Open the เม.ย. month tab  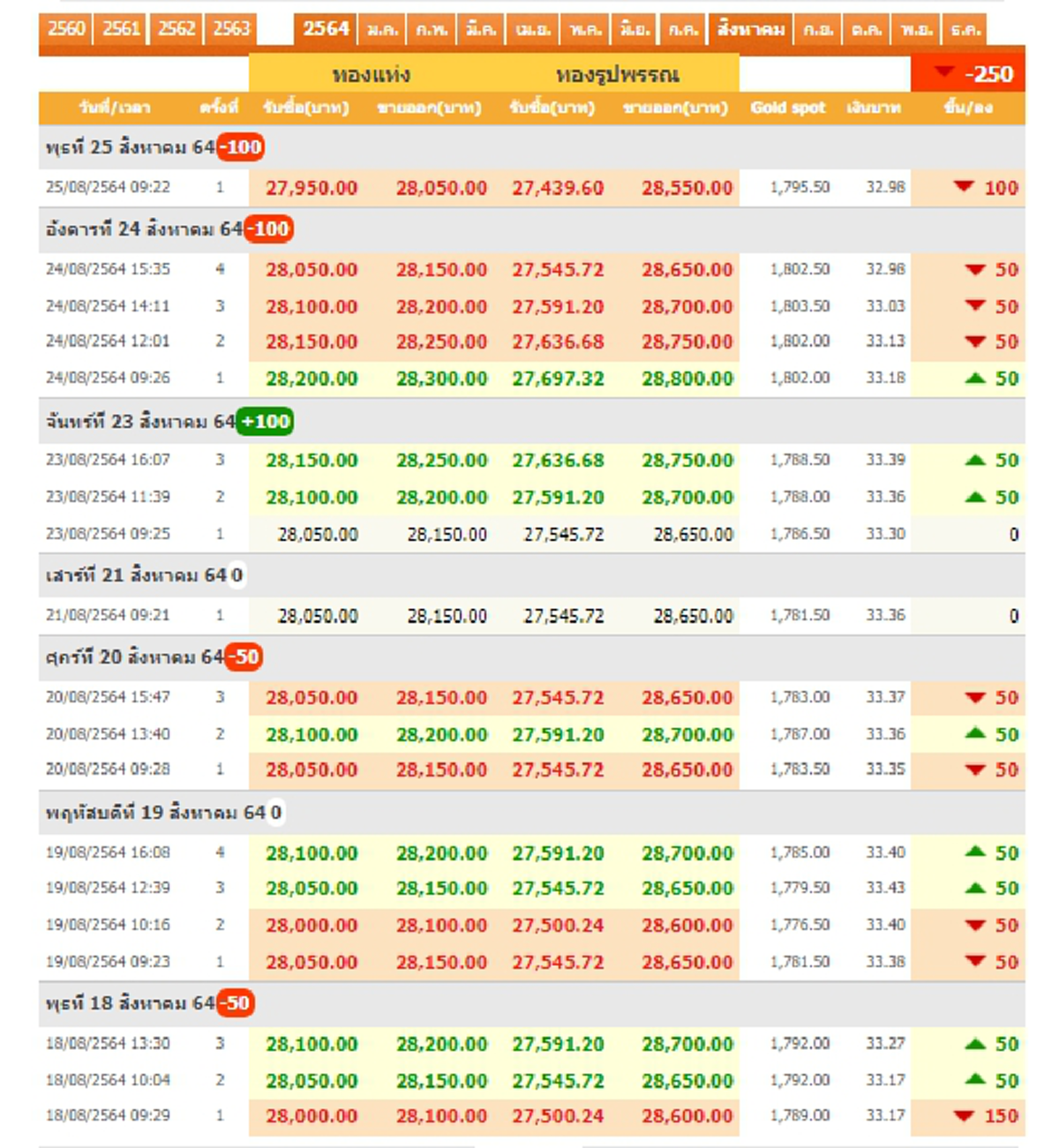click(533, 29)
